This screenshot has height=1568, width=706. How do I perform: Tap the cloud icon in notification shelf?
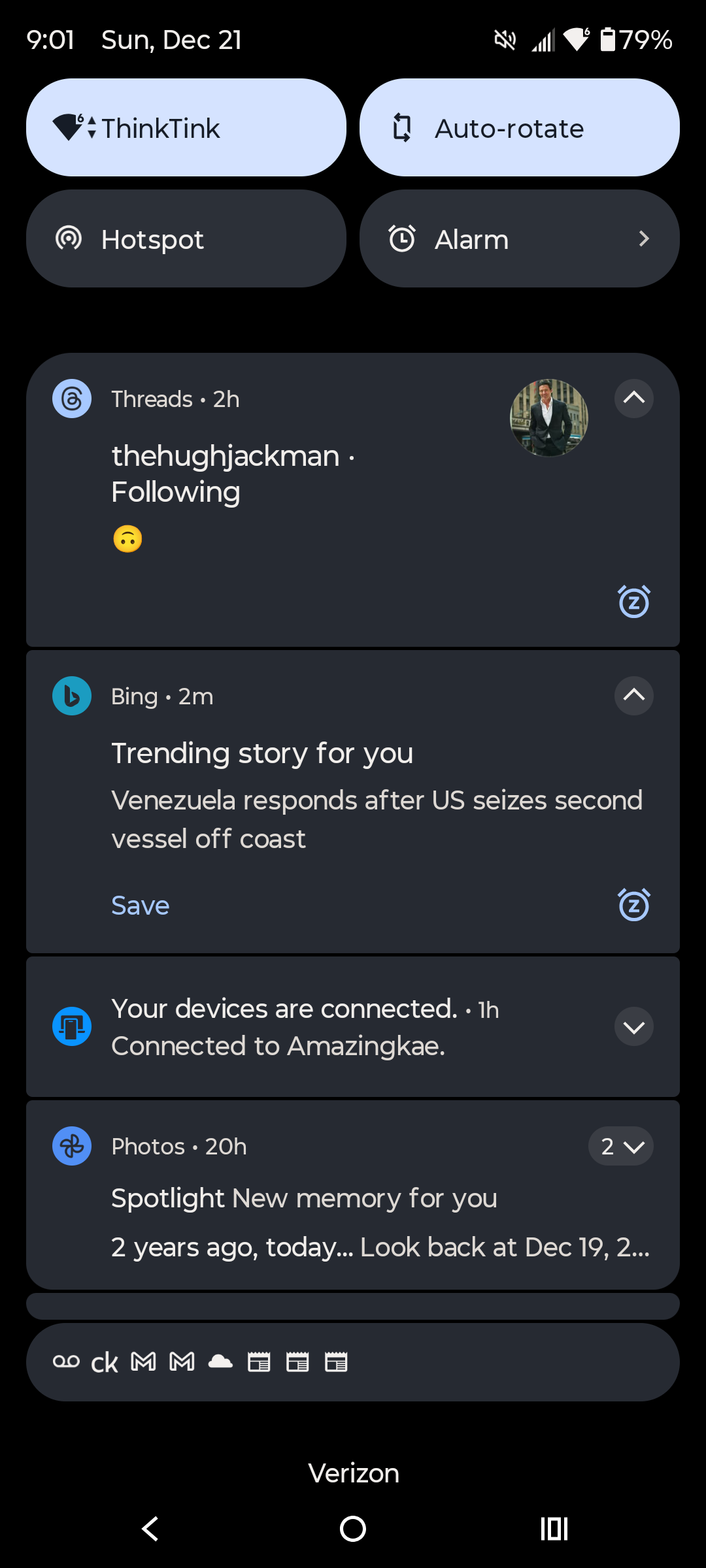tap(220, 1362)
